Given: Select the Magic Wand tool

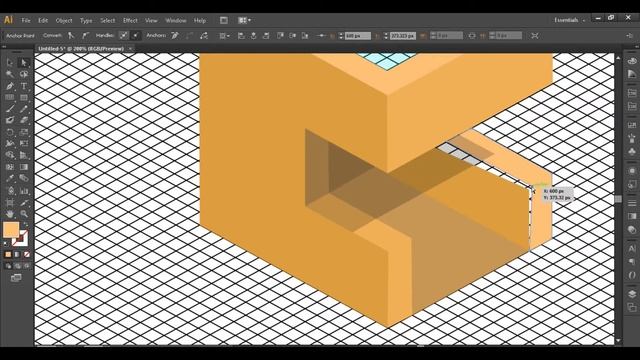Looking at the screenshot, I should 10,74.
